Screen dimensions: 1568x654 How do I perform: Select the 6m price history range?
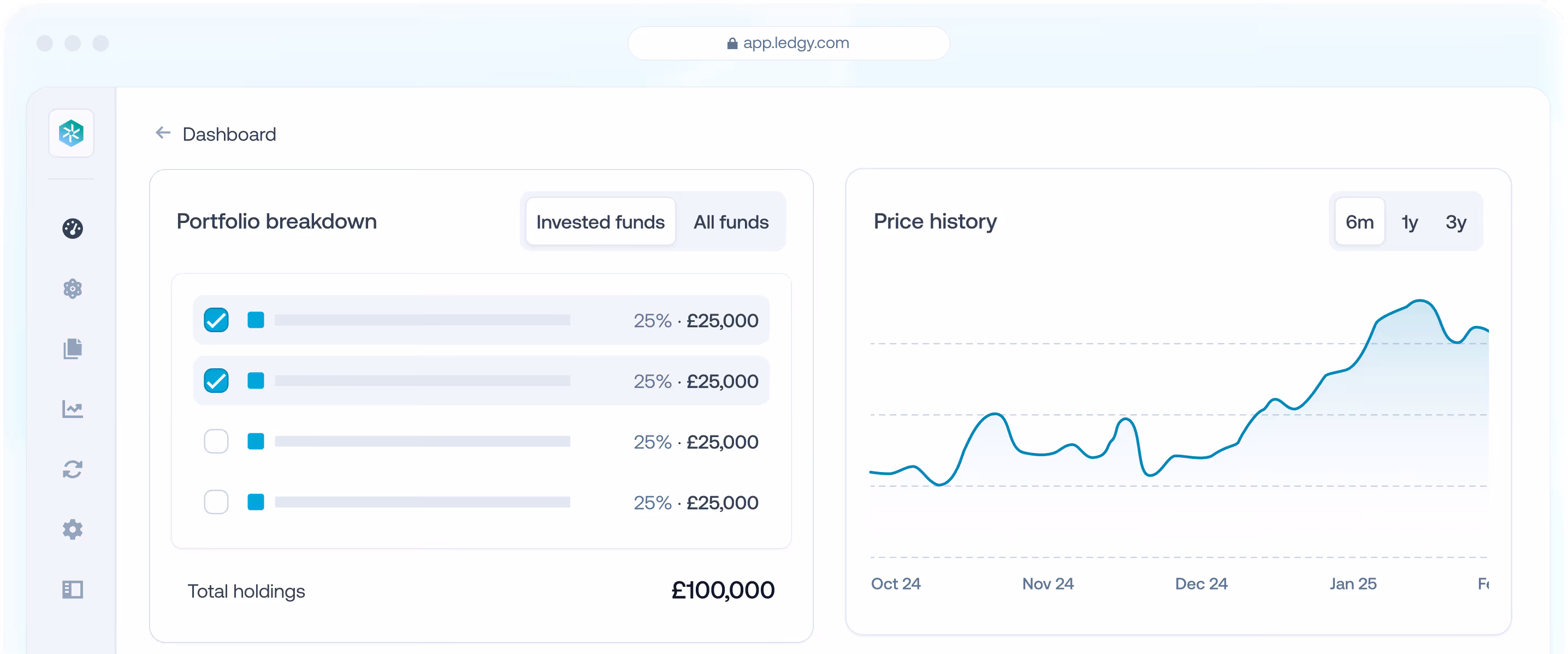[1359, 222]
